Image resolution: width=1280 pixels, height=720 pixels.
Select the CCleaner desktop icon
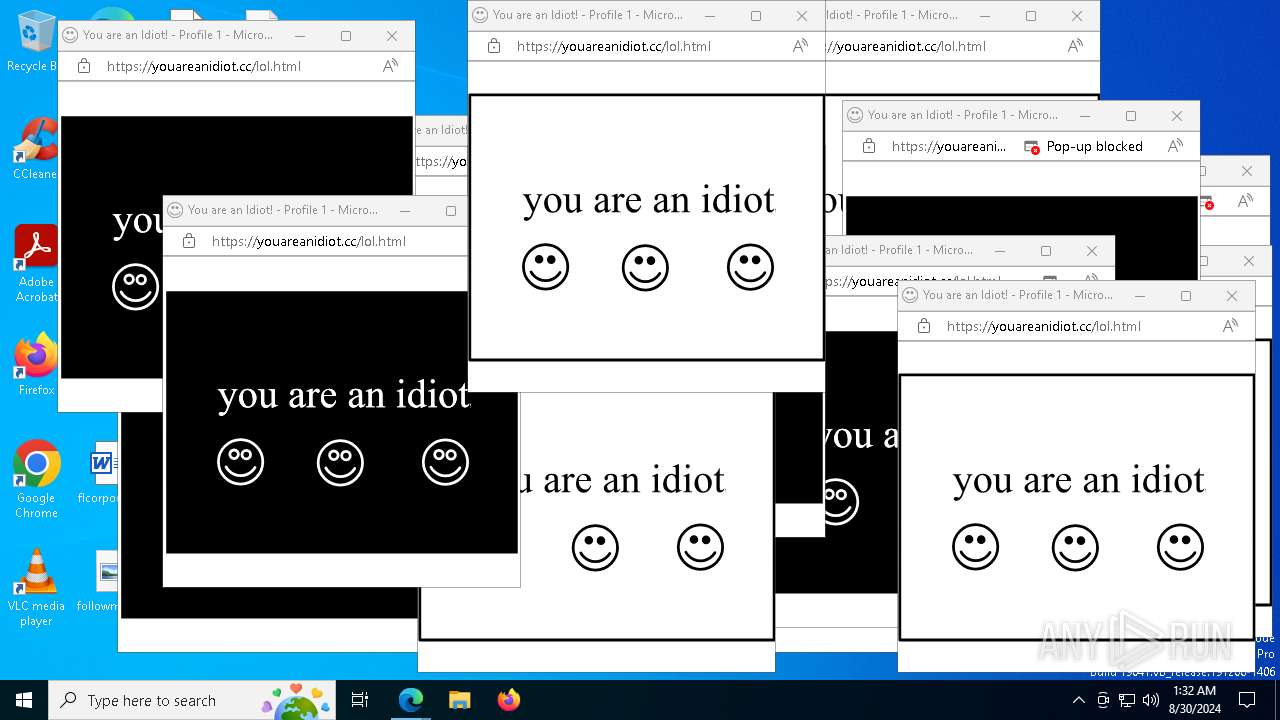36,149
